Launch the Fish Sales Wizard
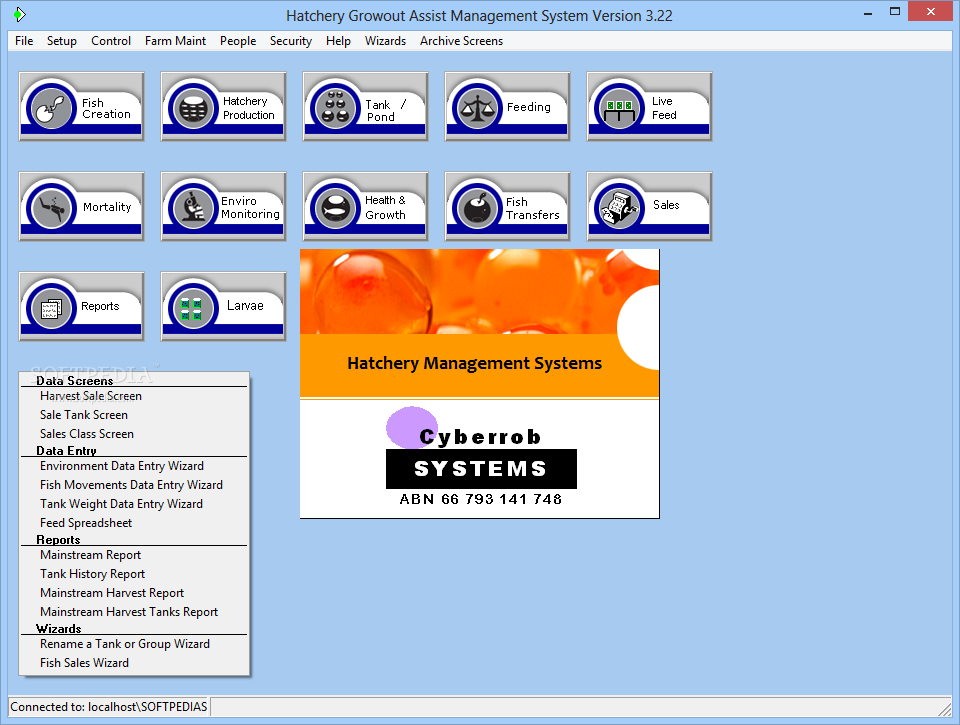The image size is (960, 725). [84, 663]
